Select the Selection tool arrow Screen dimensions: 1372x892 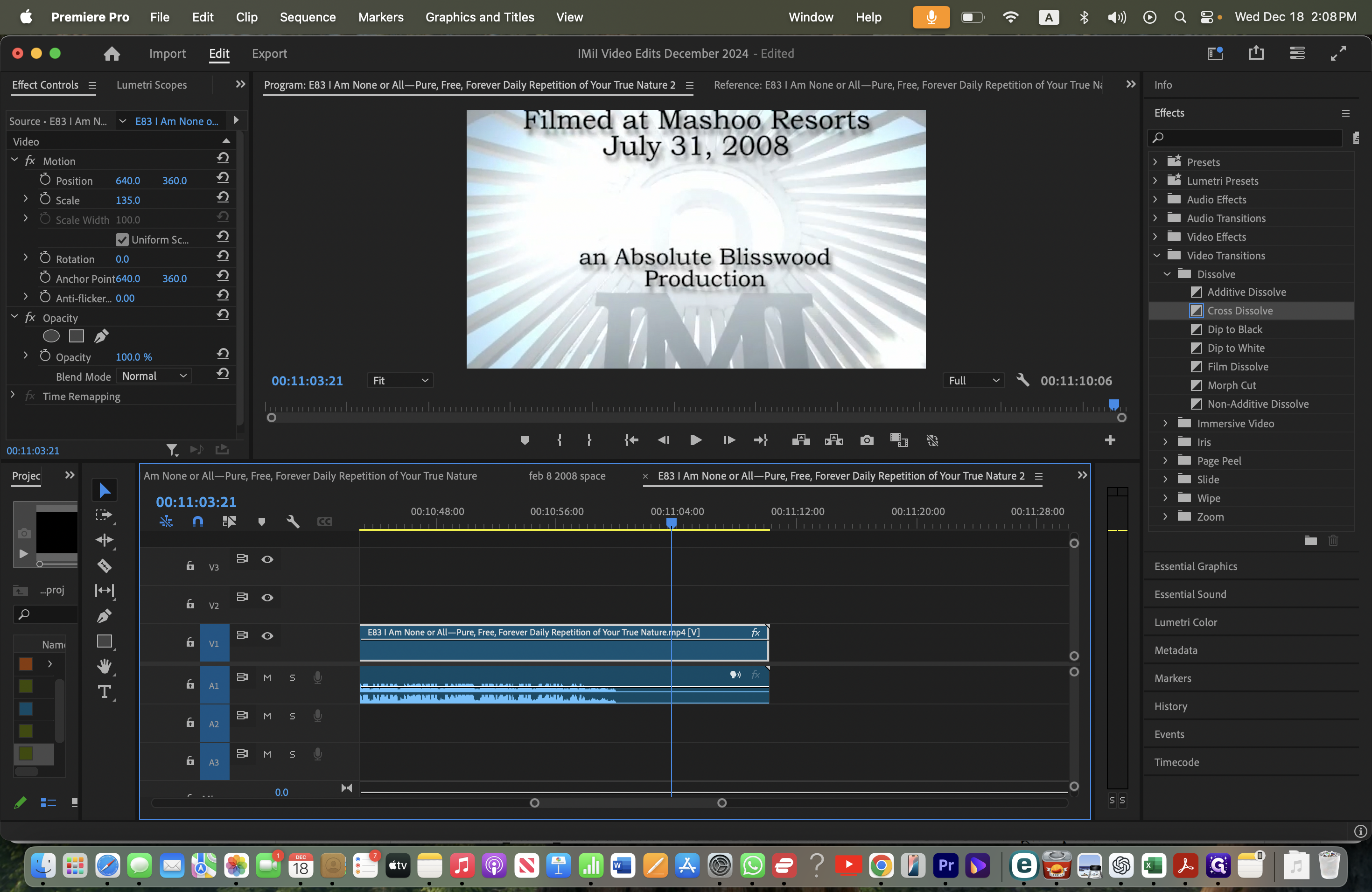[x=105, y=490]
